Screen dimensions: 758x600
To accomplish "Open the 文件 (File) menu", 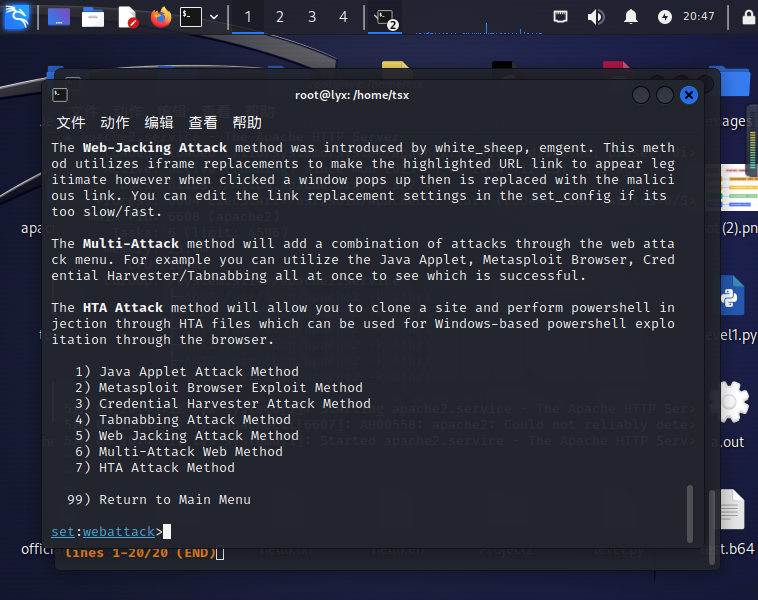I will pos(71,123).
